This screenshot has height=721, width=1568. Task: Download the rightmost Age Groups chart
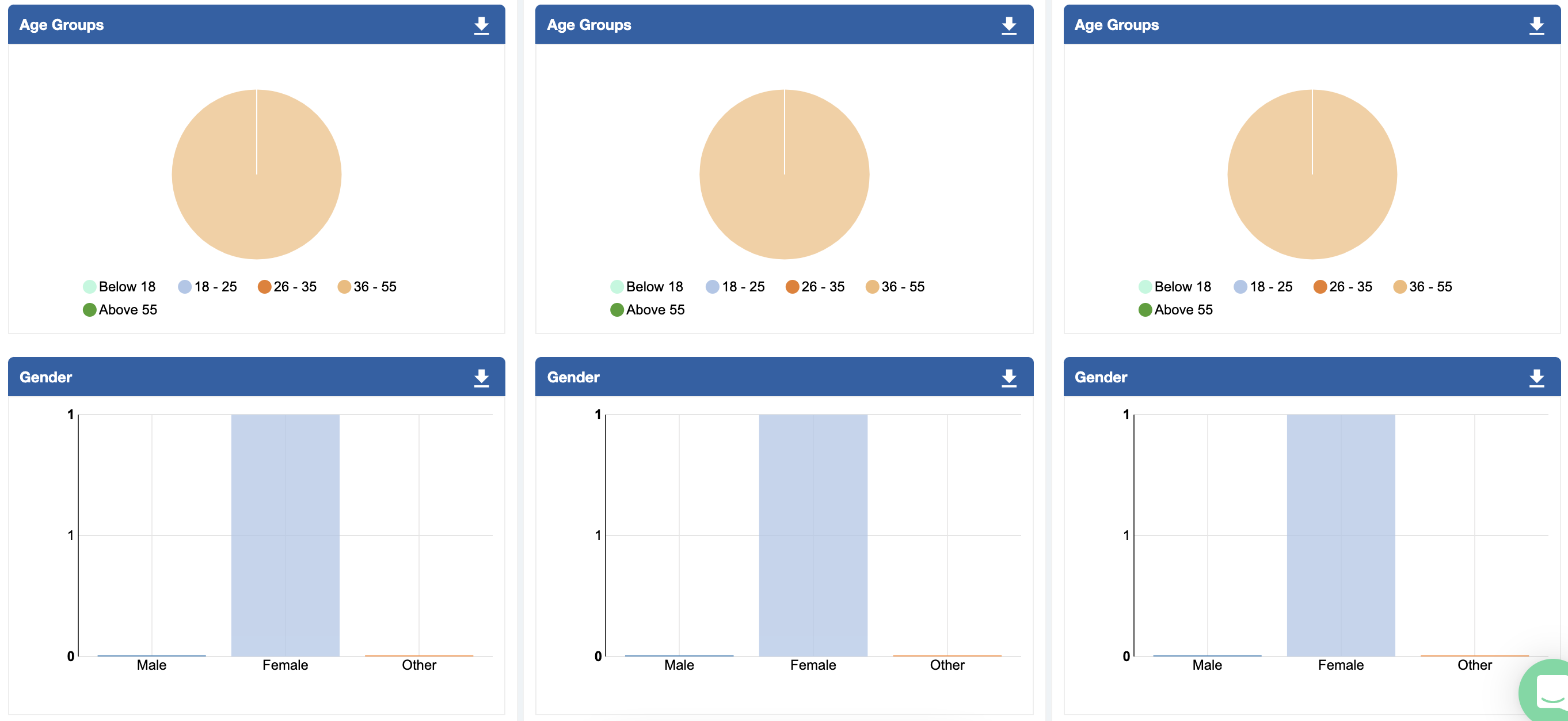tap(1537, 25)
